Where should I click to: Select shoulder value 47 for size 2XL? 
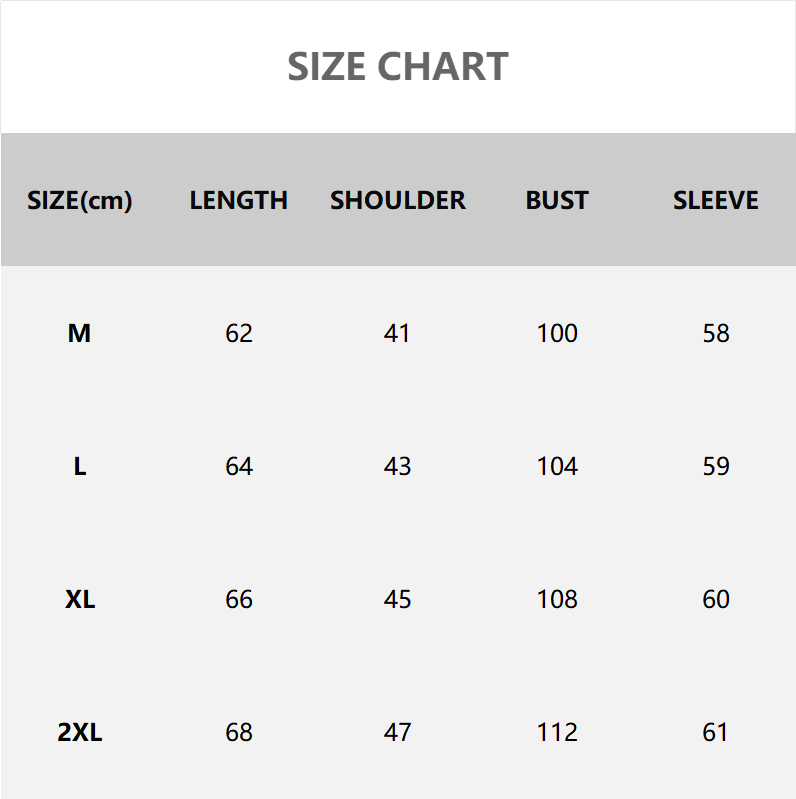[x=398, y=732]
